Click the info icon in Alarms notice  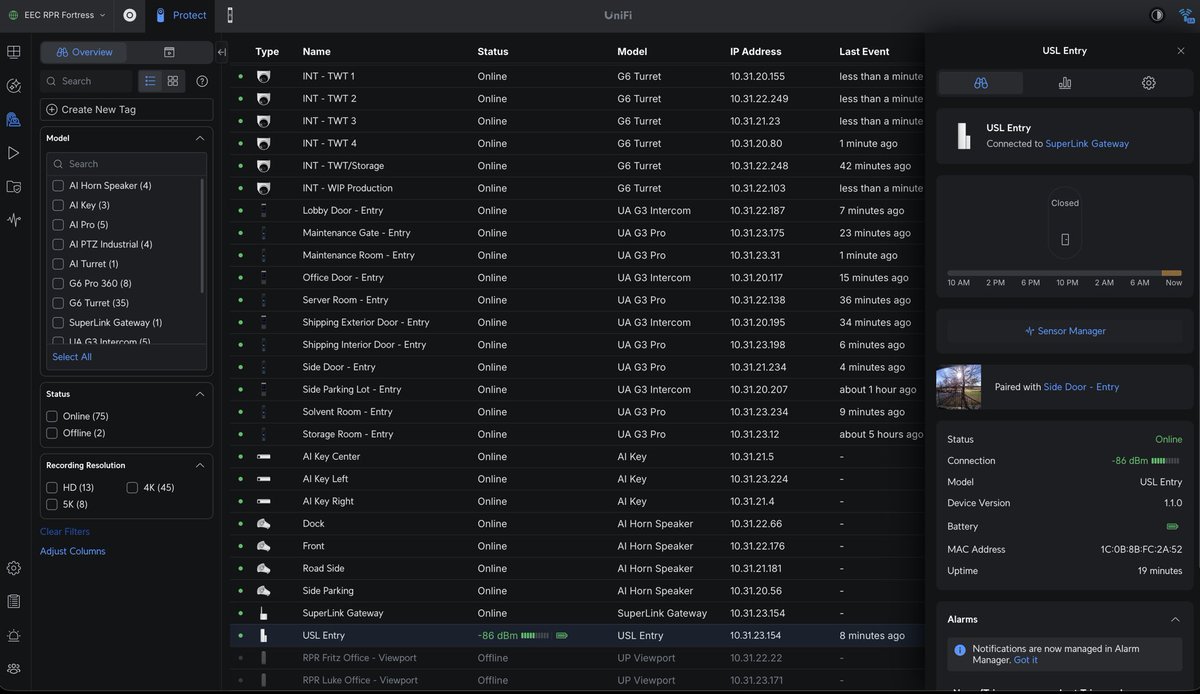click(960, 650)
